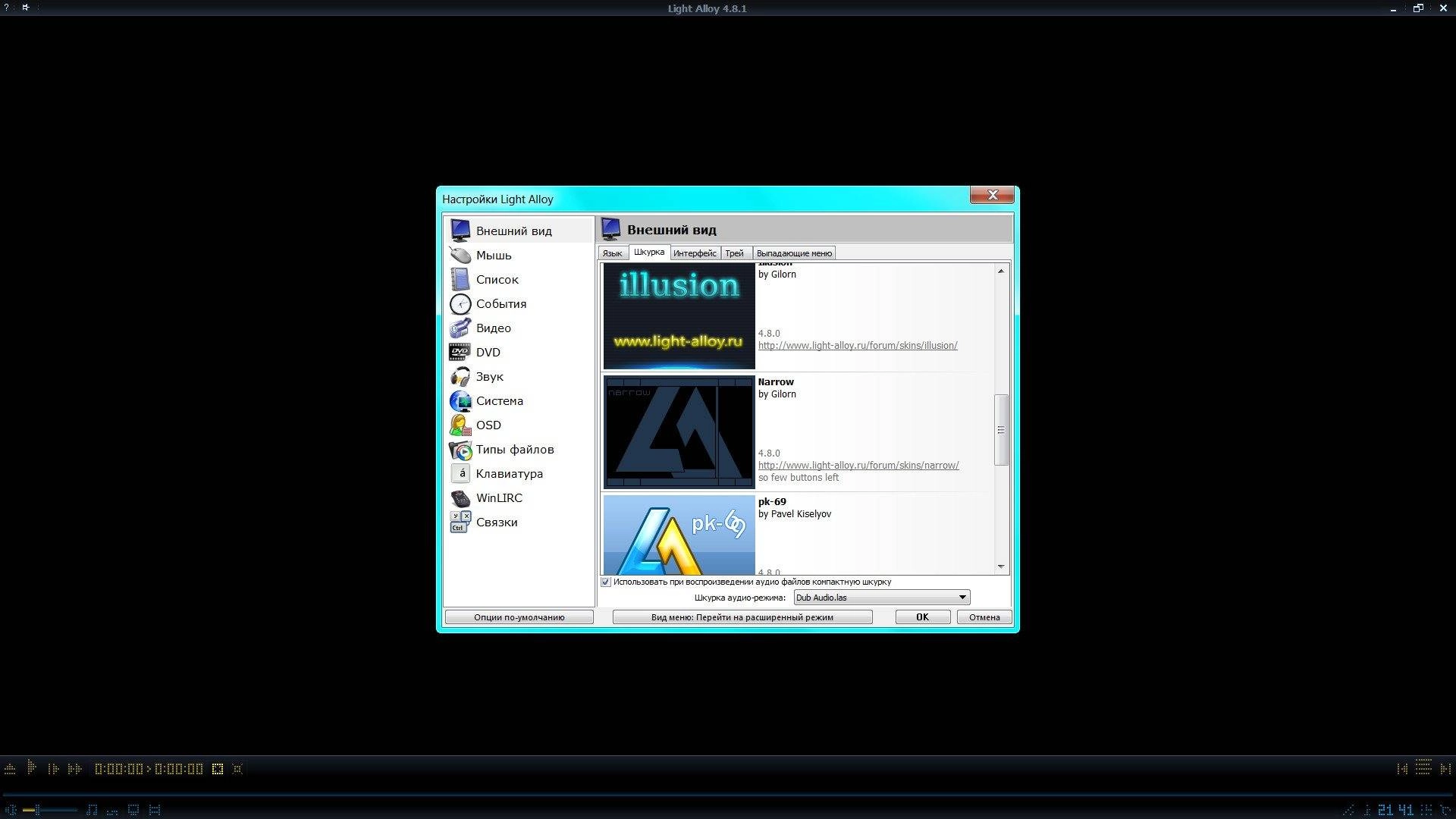Click the Опции по-умолчанию button
1456x819 pixels.
point(519,617)
